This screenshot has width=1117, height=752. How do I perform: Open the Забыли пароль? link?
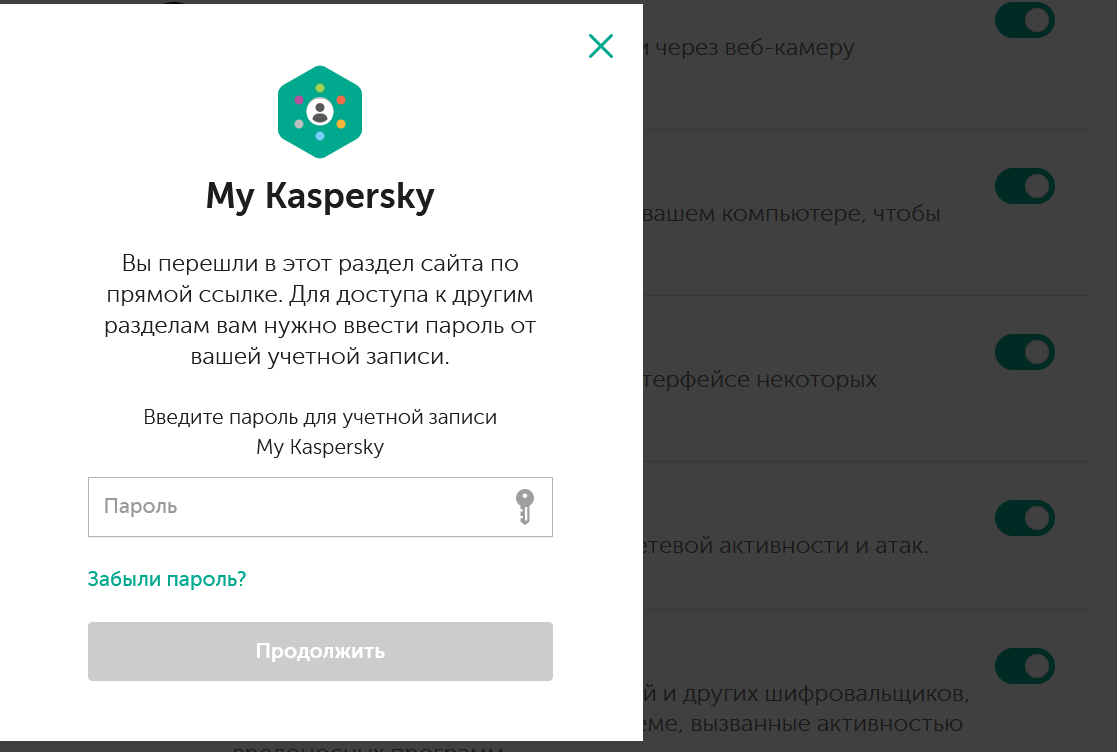click(167, 579)
